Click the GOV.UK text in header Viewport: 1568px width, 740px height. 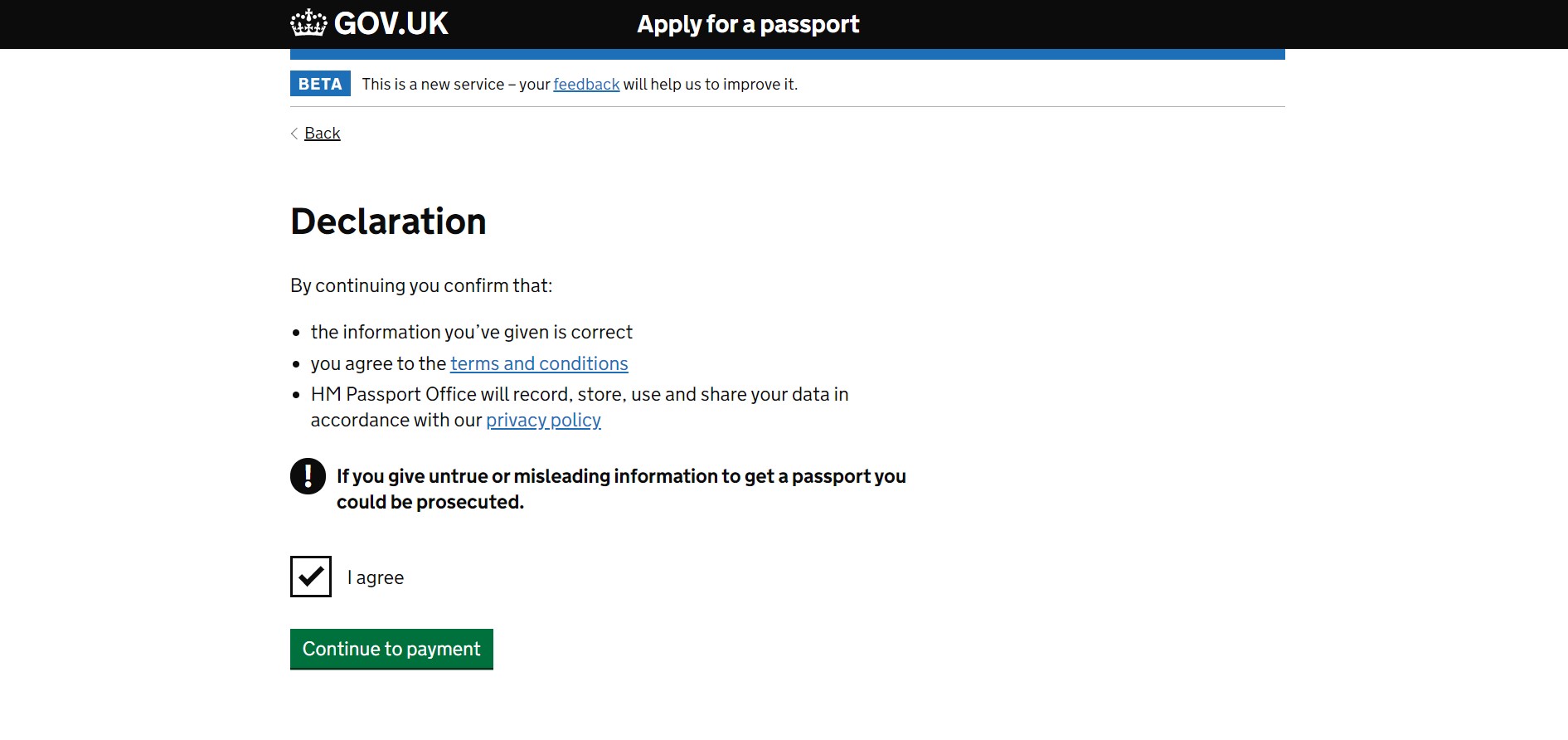pos(391,23)
